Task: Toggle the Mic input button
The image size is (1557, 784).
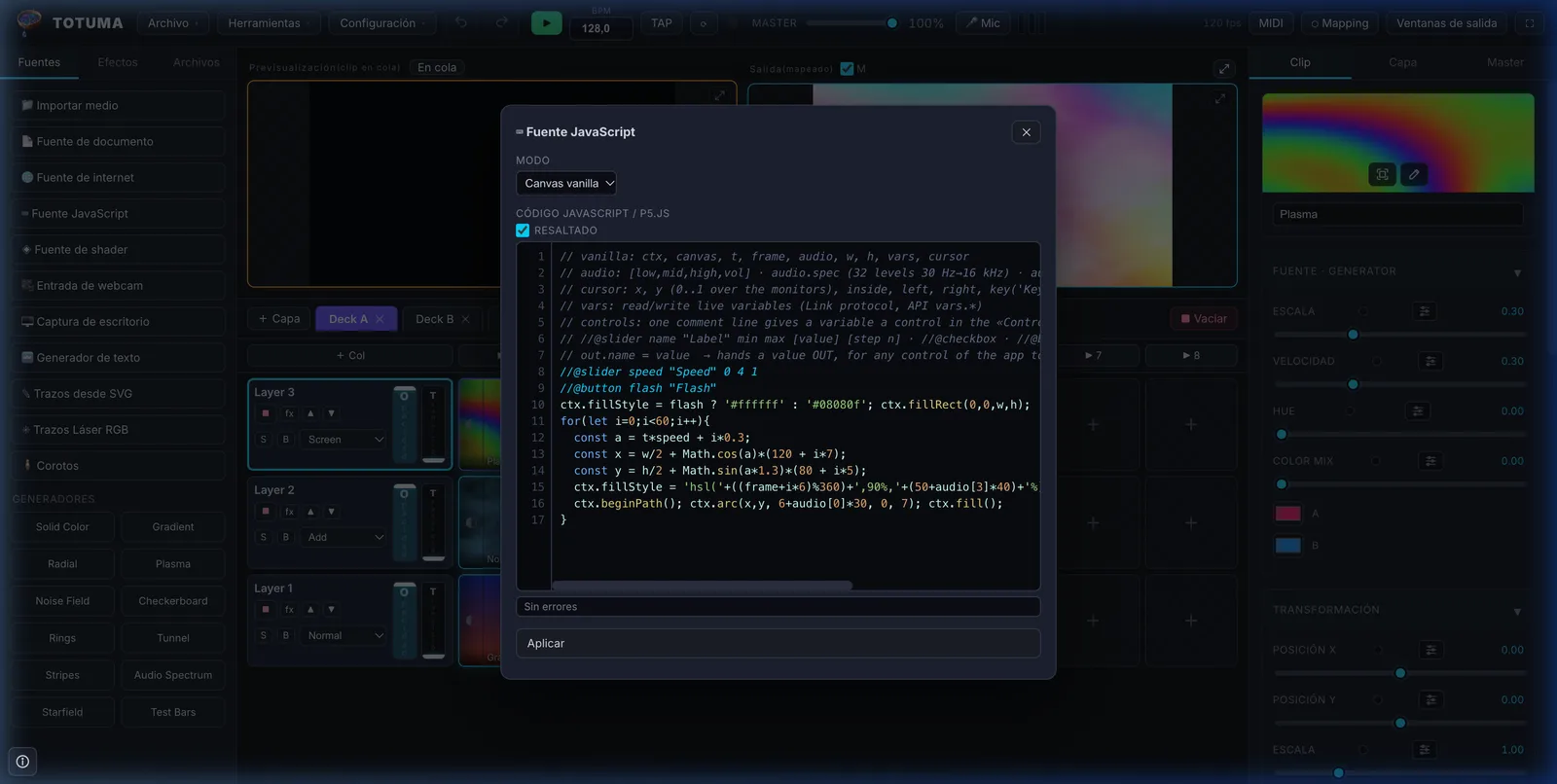Action: [x=983, y=23]
